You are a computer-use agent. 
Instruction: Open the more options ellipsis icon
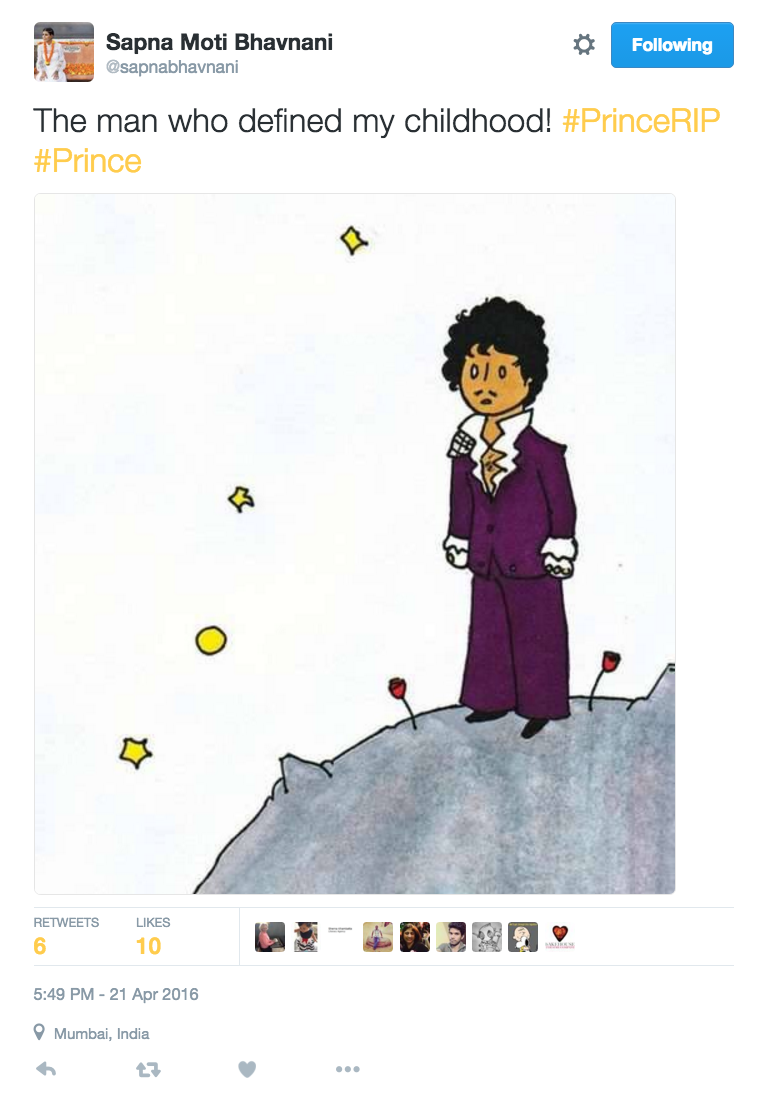(x=347, y=1069)
